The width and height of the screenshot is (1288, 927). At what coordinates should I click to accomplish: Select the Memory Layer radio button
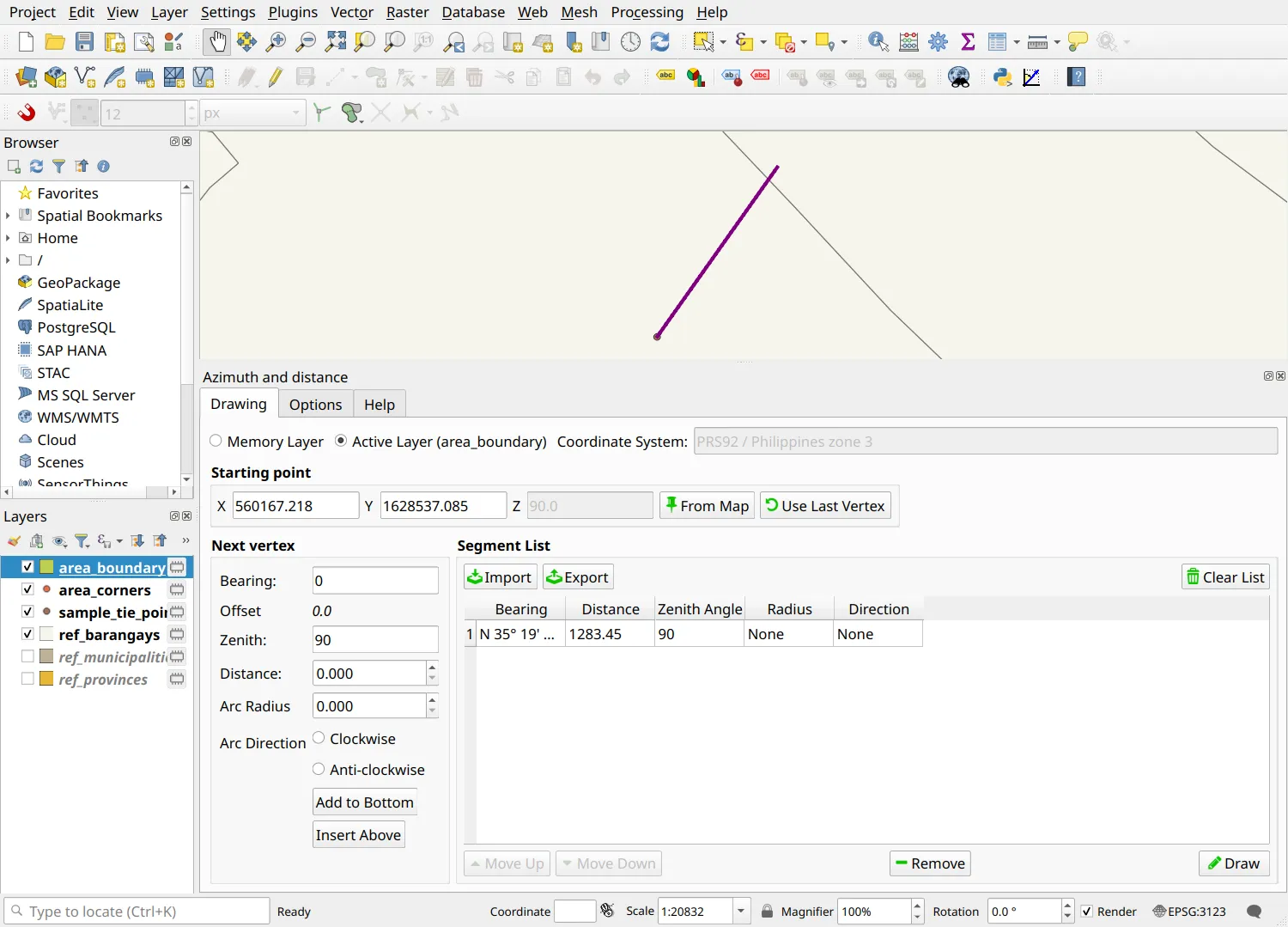(216, 441)
